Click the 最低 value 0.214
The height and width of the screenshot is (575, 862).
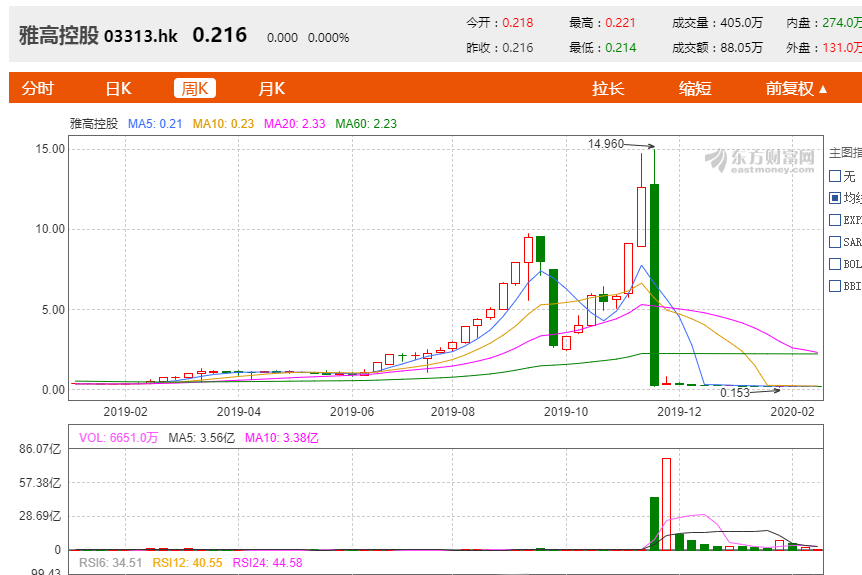[x=621, y=48]
